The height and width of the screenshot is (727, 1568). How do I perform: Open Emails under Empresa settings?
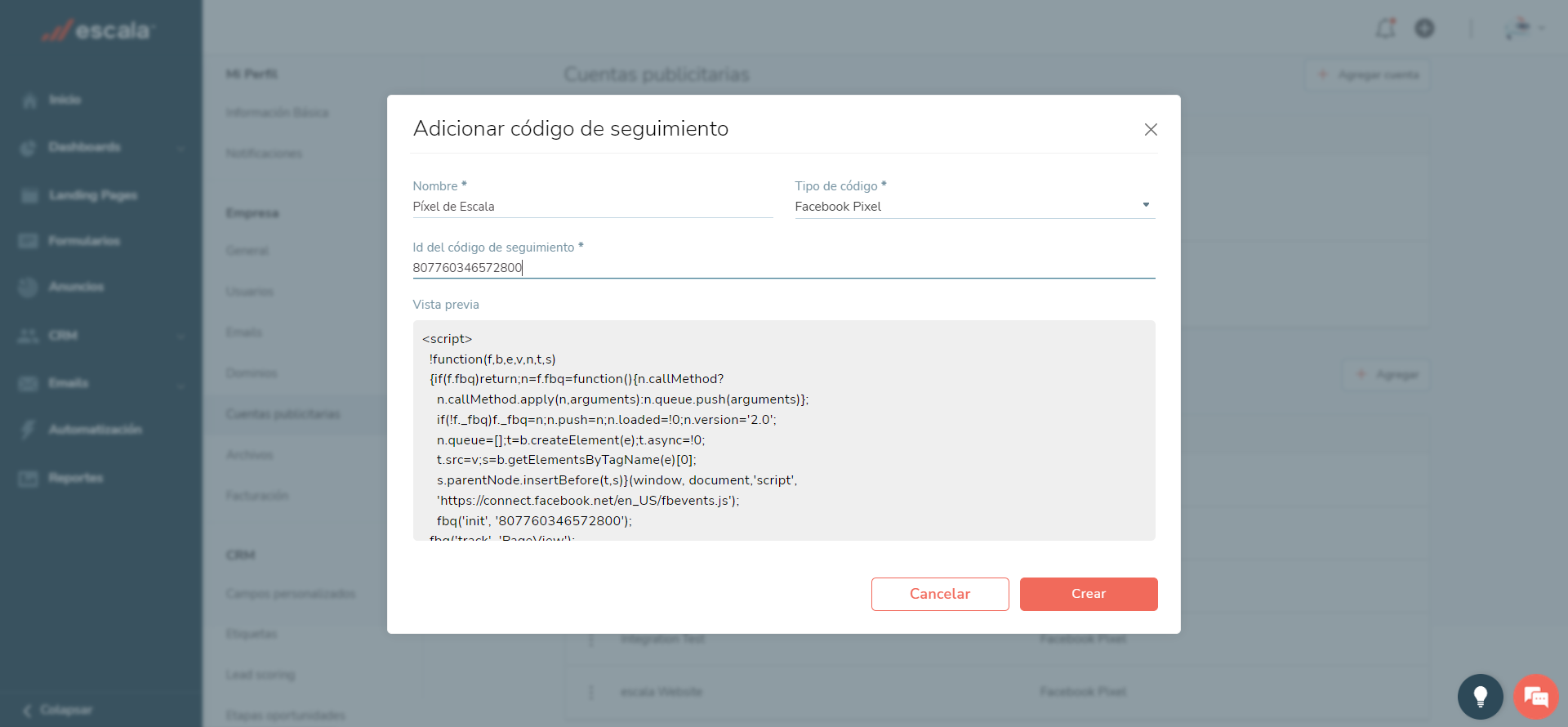point(244,332)
